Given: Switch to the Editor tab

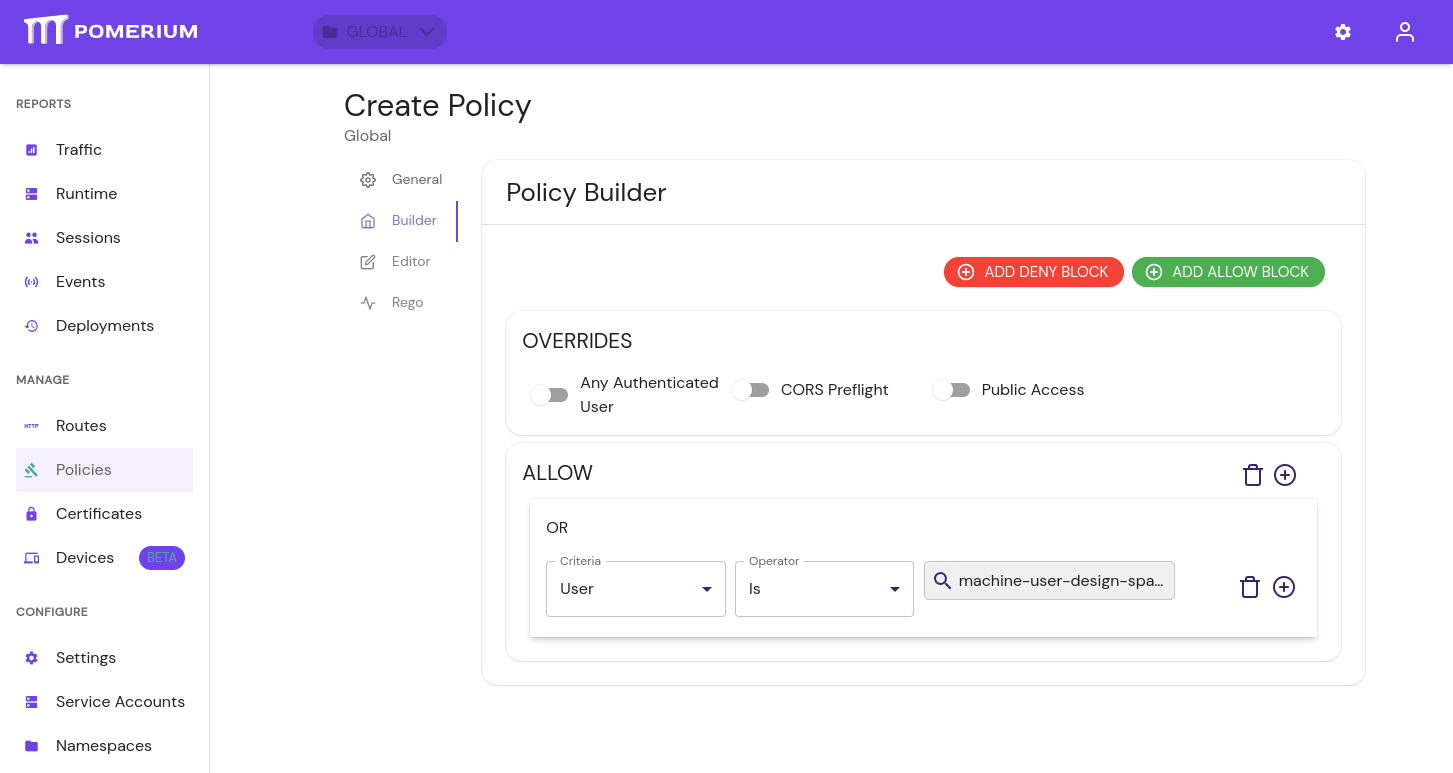Looking at the screenshot, I should [x=409, y=261].
